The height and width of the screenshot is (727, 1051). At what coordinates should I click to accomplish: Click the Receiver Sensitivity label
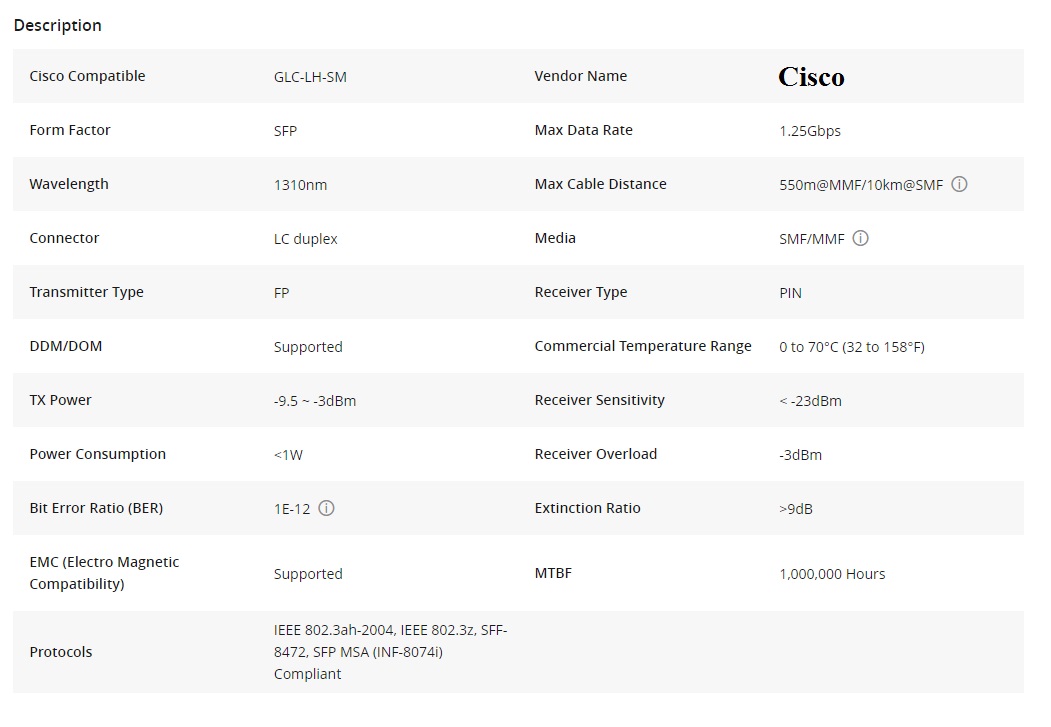[599, 400]
